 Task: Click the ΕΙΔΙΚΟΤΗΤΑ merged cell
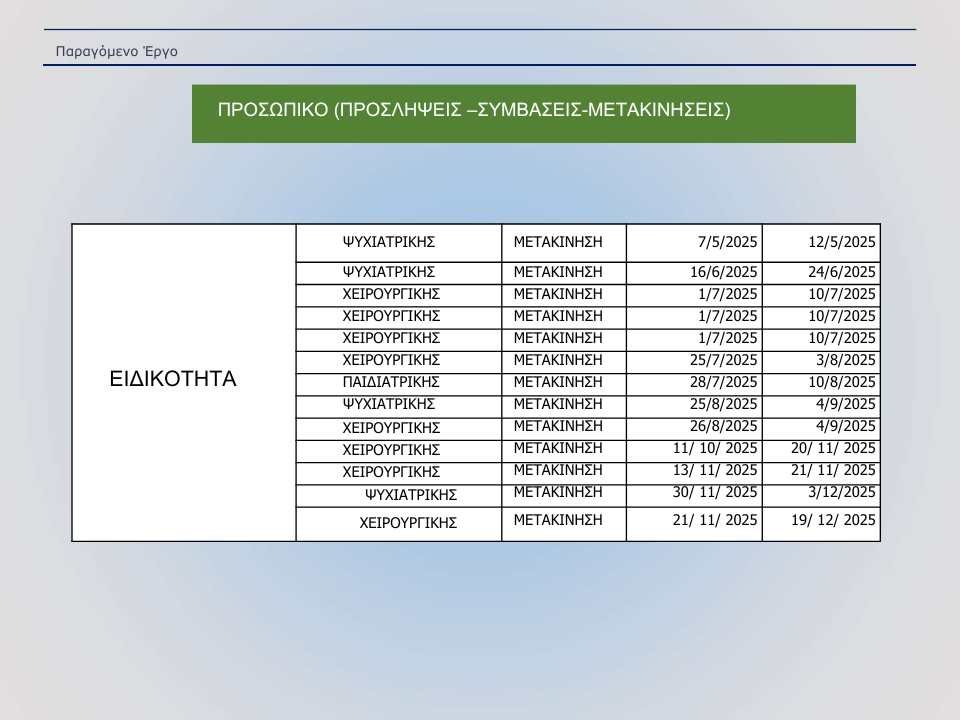click(183, 381)
